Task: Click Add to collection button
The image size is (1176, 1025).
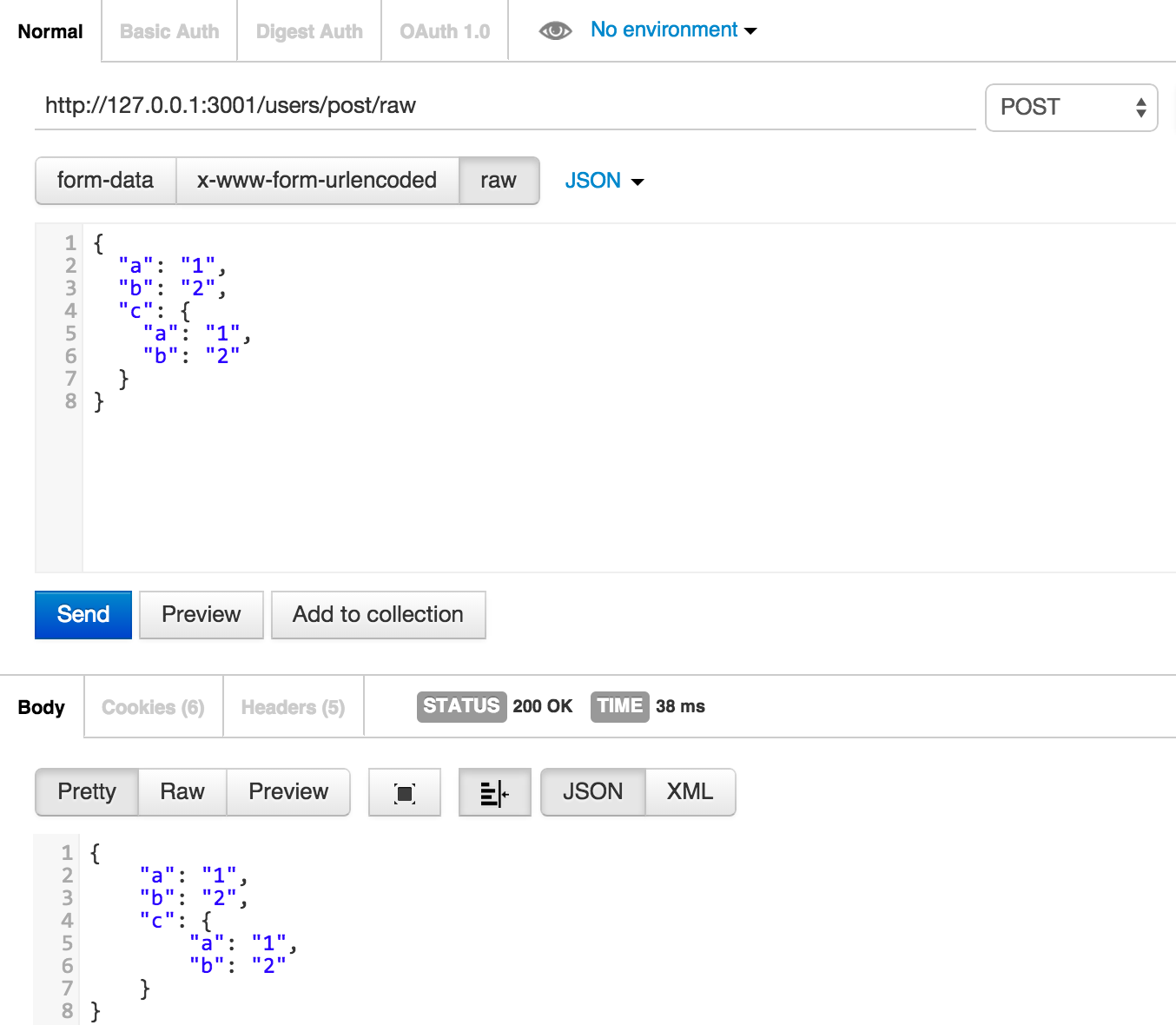Action: click(379, 615)
